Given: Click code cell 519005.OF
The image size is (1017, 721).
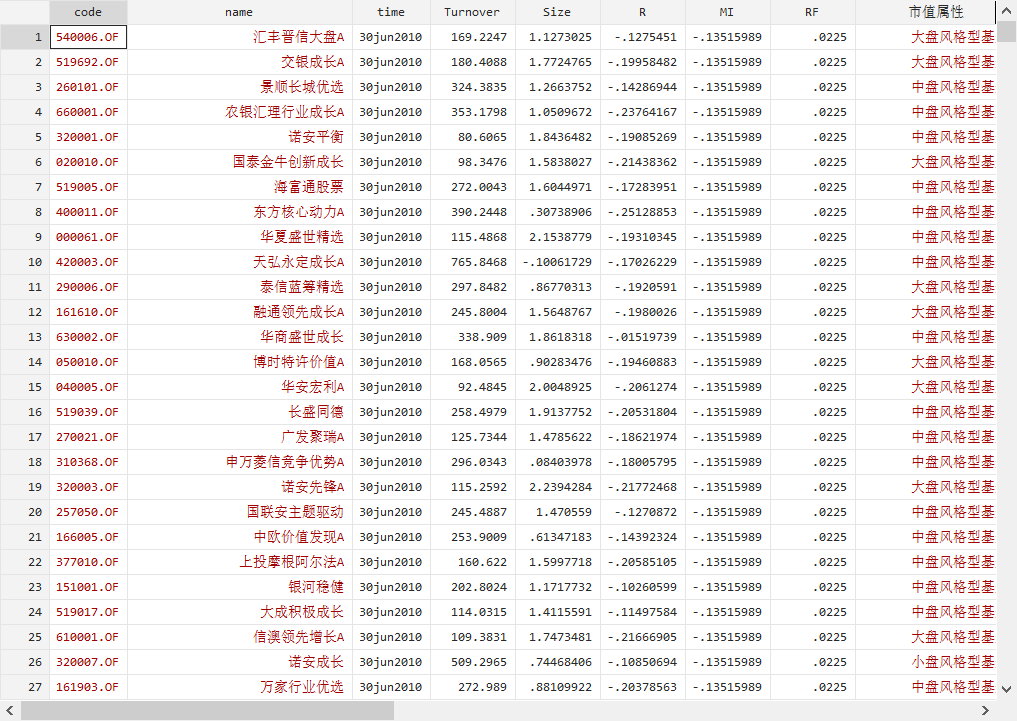Looking at the screenshot, I should pos(88,187).
